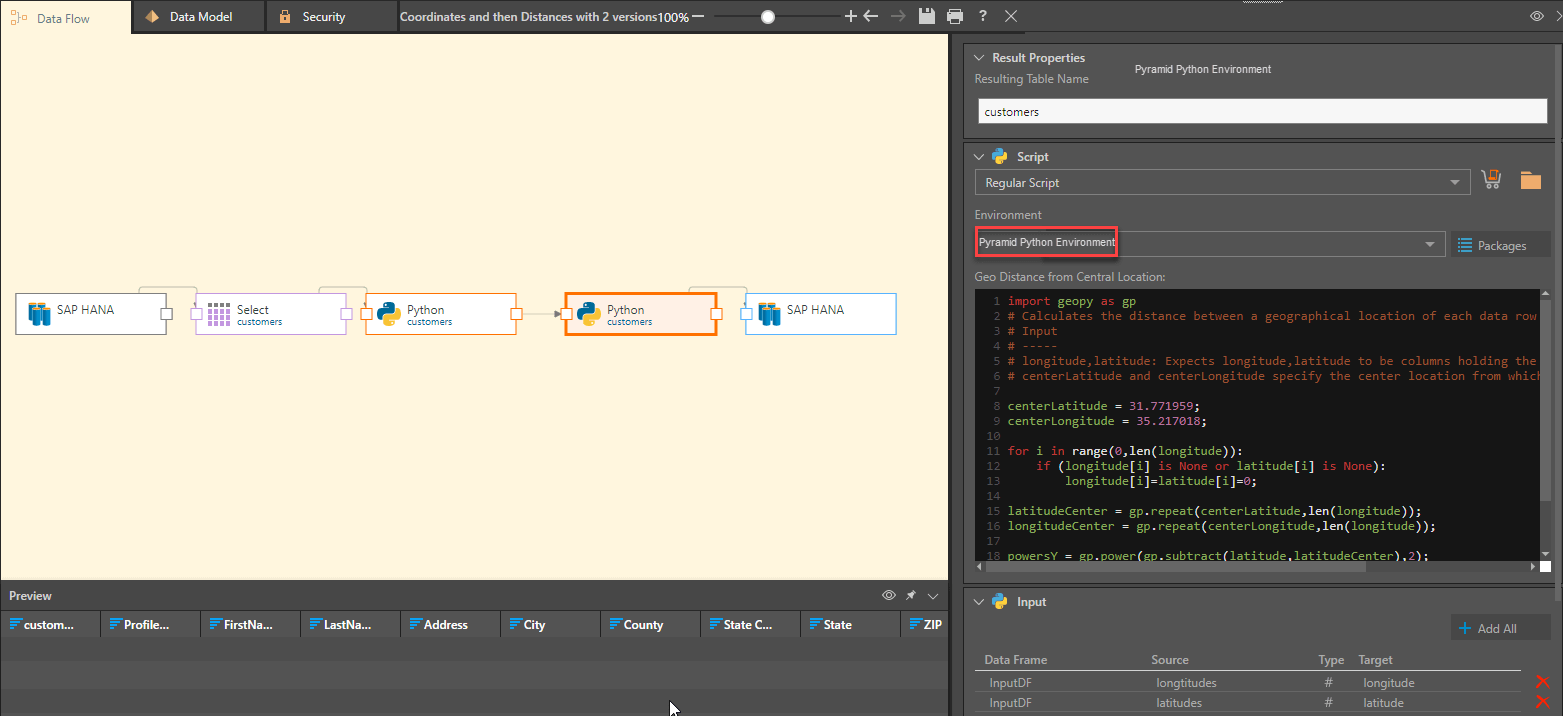The height and width of the screenshot is (716, 1563).
Task: Click the input port of the Select node
Action: (x=196, y=314)
